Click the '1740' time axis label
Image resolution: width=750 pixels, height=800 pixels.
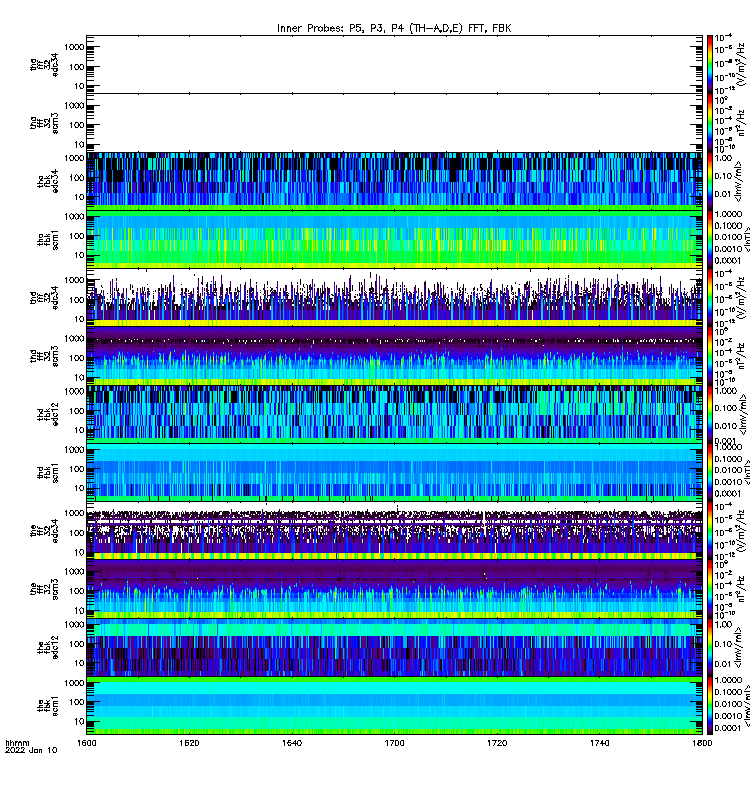(599, 743)
